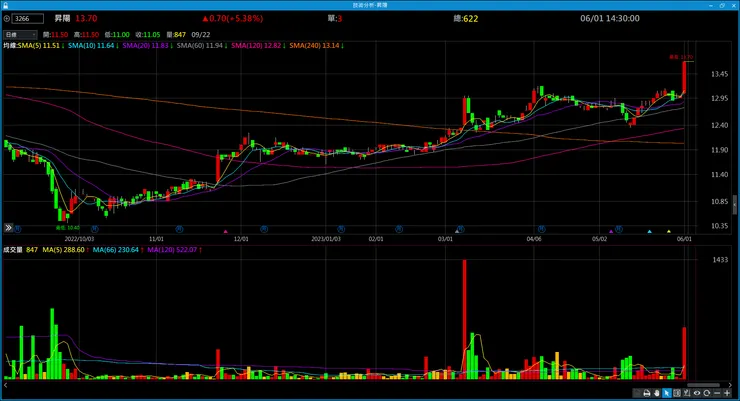Click the ▲0.70(+5.38%) price change text
This screenshot has height=401, width=740.
click(x=233, y=18)
